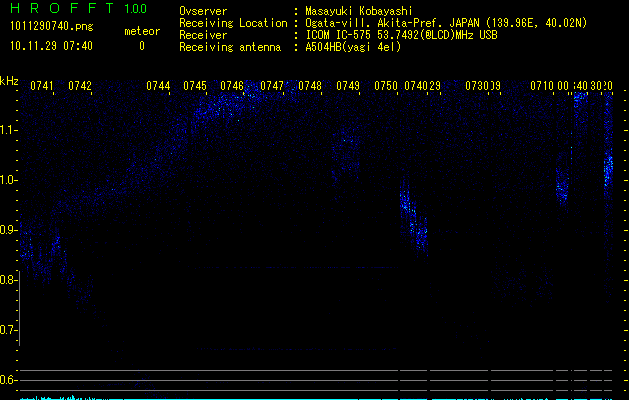Image resolution: width=629 pixels, height=400 pixels.
Task: Click the 0710 00 time label
Action: click(550, 86)
